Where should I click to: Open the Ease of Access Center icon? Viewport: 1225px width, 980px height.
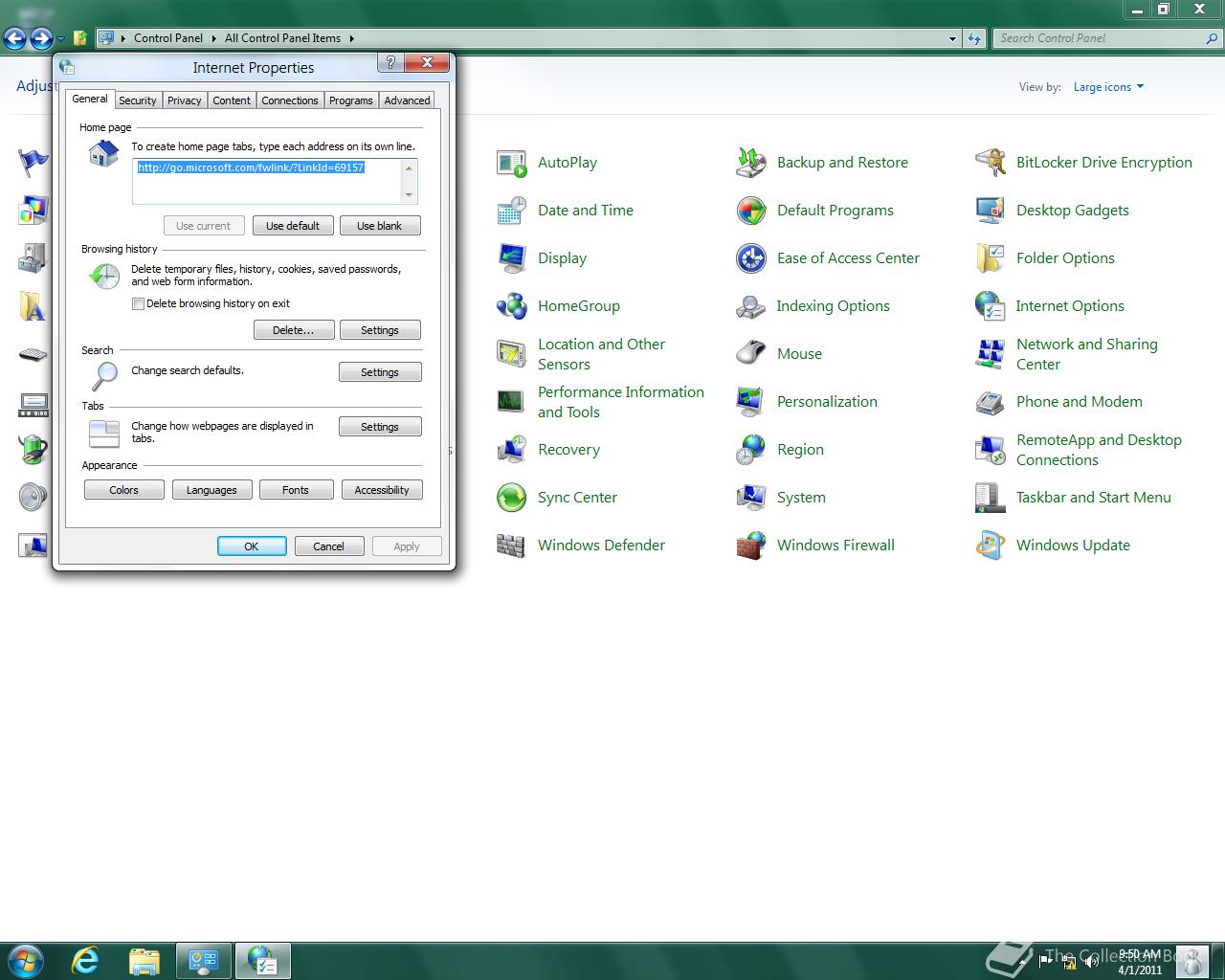coord(751,259)
